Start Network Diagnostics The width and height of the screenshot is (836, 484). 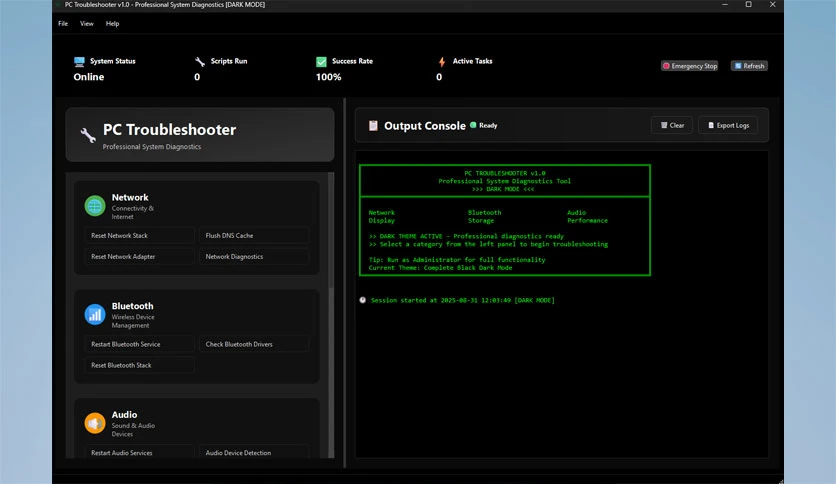[x=254, y=256]
